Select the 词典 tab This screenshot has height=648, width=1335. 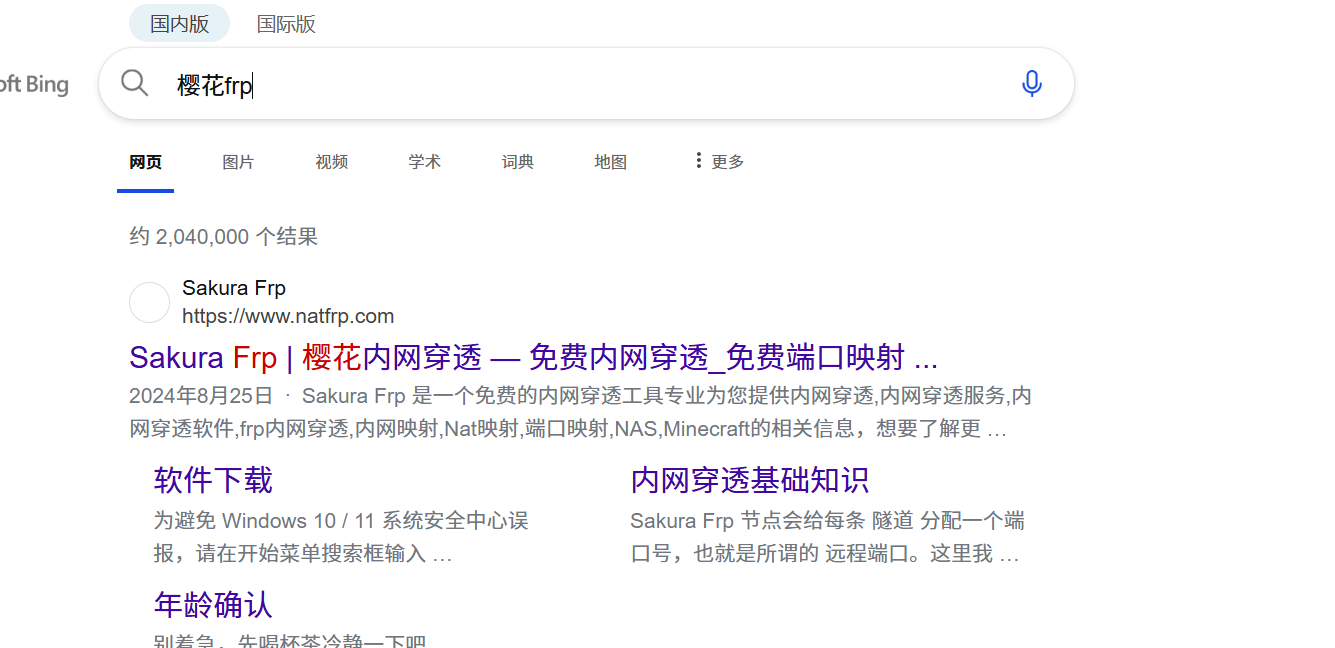[x=517, y=162]
